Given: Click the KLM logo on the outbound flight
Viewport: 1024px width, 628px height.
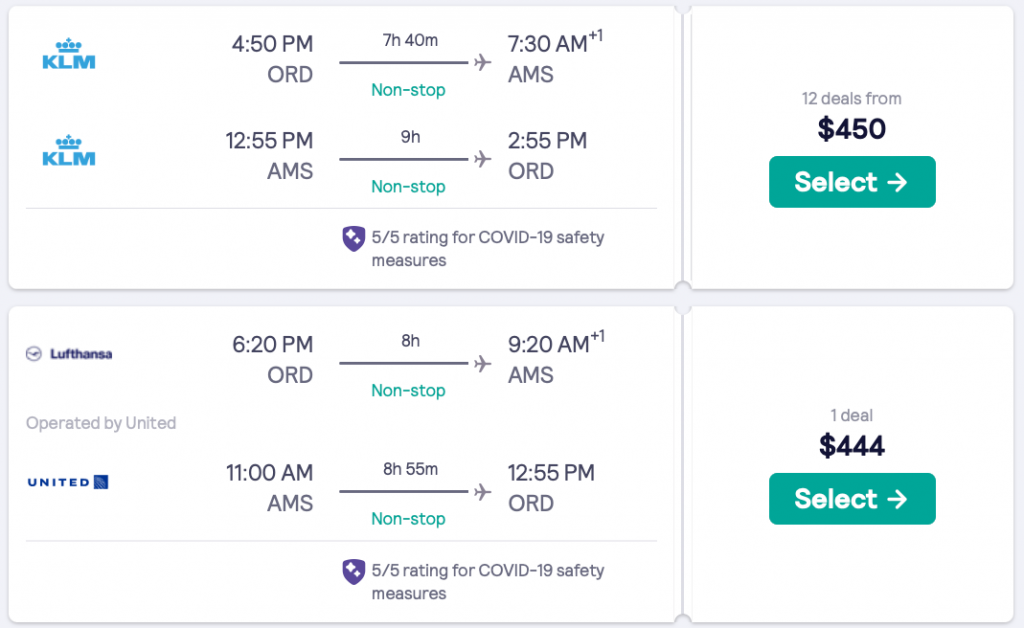Looking at the screenshot, I should point(69,54).
